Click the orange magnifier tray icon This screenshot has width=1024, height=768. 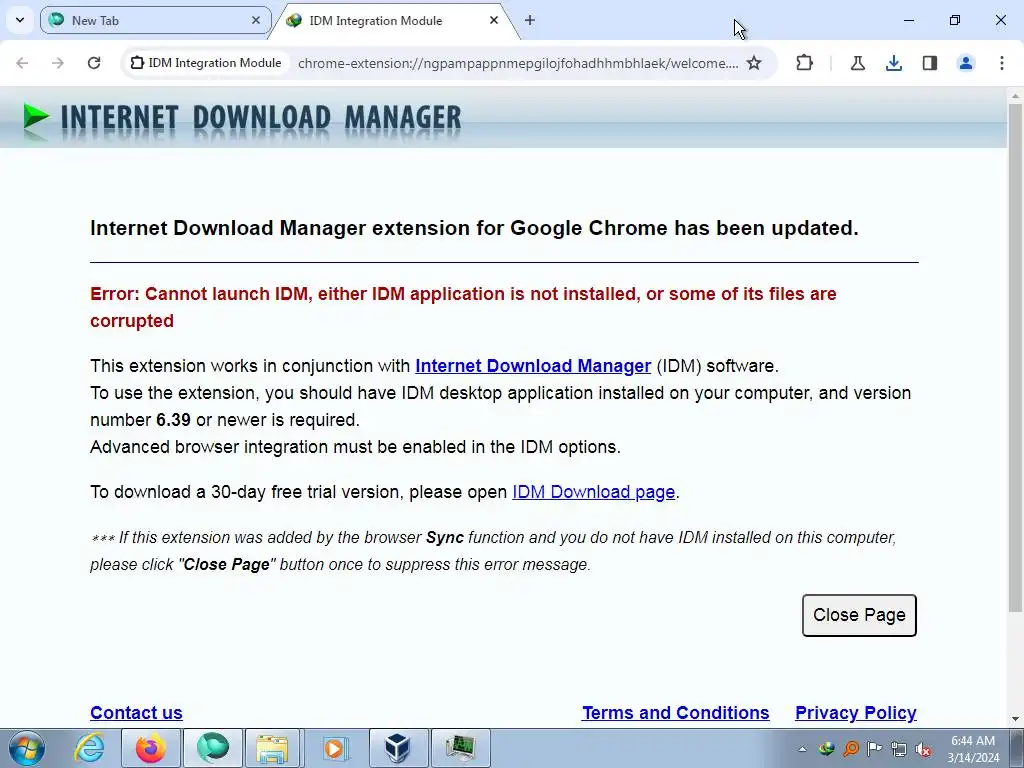[x=851, y=749]
